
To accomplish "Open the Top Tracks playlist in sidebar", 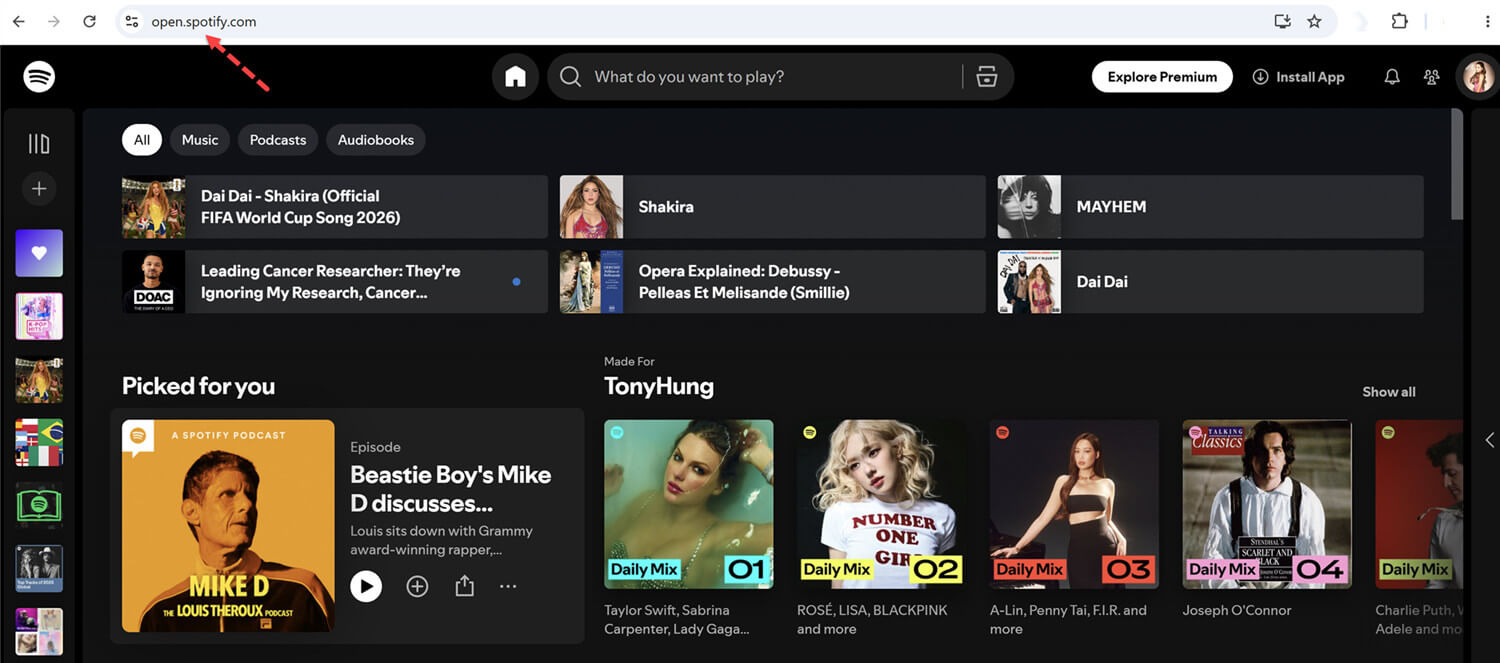I will tap(39, 568).
